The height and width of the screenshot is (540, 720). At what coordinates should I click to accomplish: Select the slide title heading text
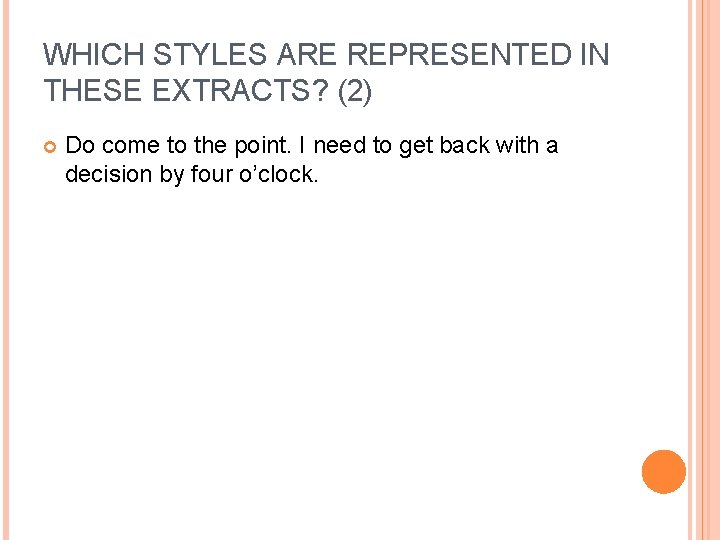click(326, 72)
